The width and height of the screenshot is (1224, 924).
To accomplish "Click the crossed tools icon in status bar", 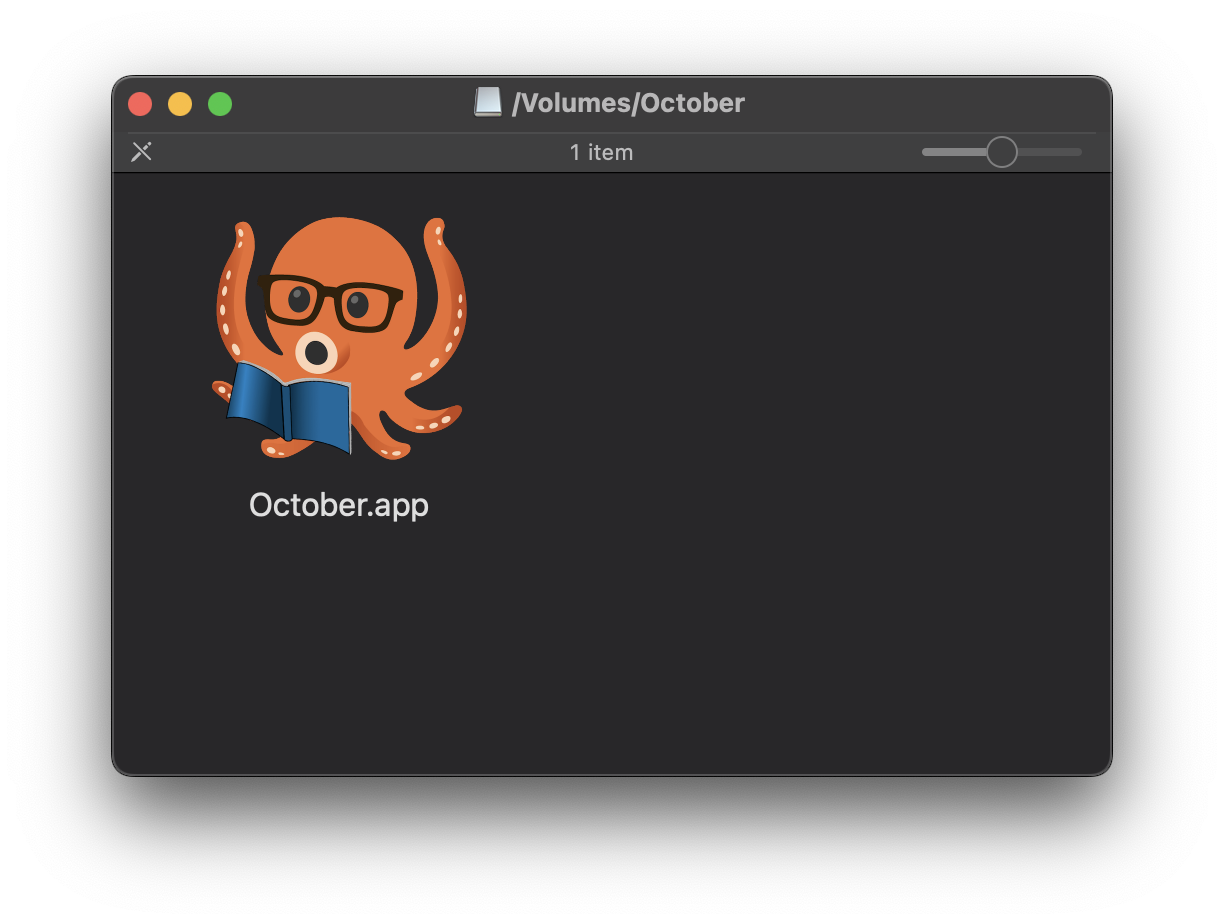I will pos(142,152).
